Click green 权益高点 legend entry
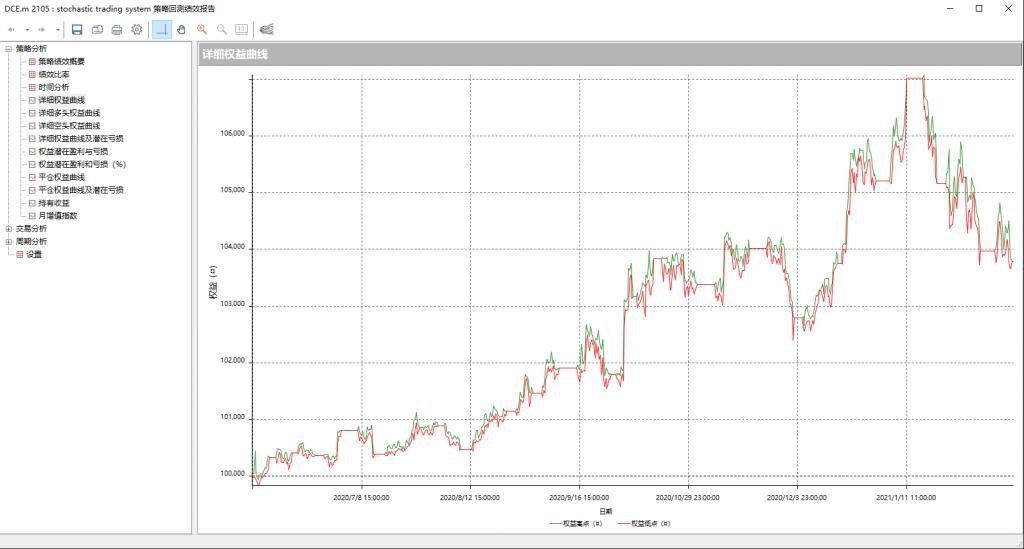1024x549 pixels. coord(576,524)
